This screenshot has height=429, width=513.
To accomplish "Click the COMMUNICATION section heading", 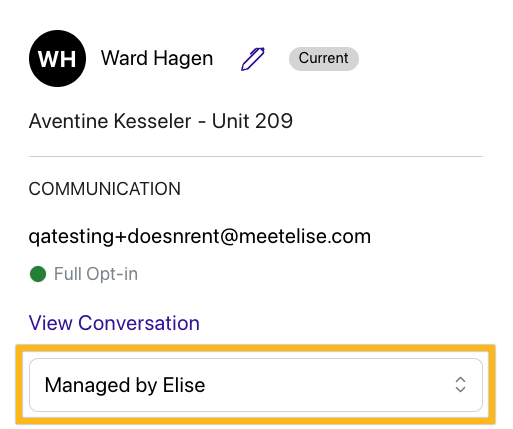I will point(105,189).
